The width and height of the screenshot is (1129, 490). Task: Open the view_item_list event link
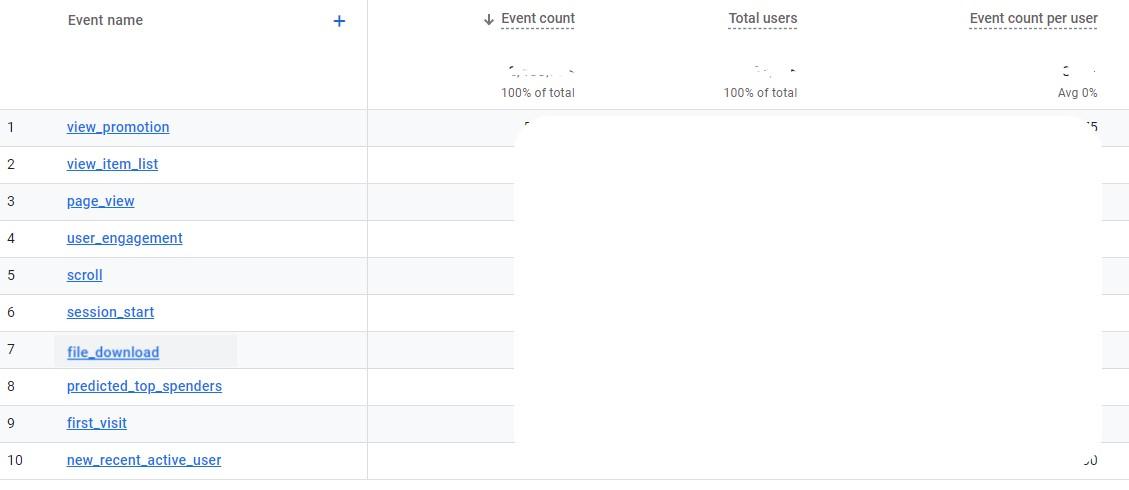point(112,164)
